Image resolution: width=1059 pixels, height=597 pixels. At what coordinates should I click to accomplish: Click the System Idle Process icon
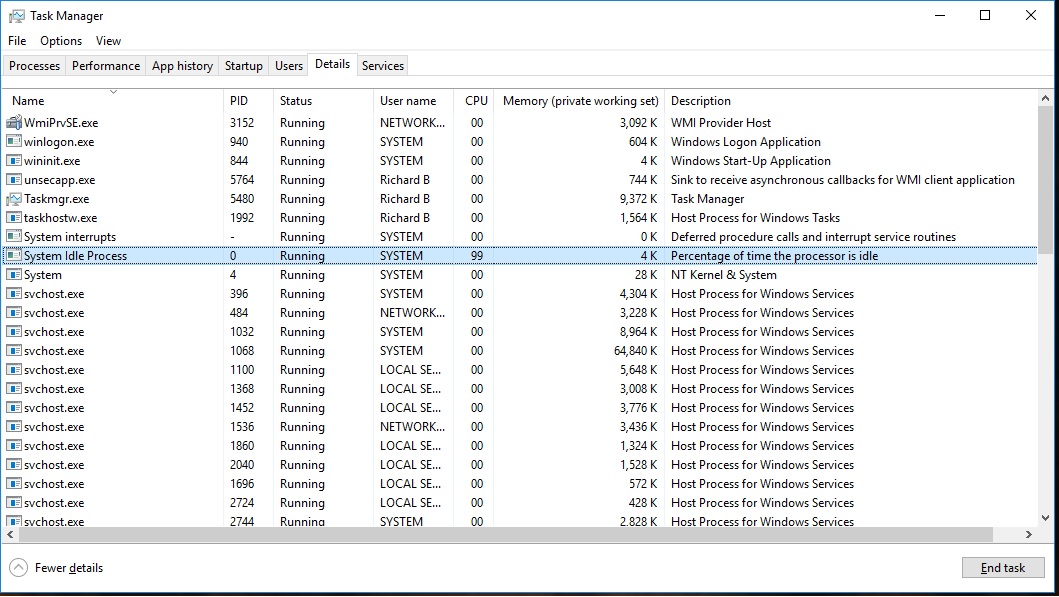tap(14, 256)
